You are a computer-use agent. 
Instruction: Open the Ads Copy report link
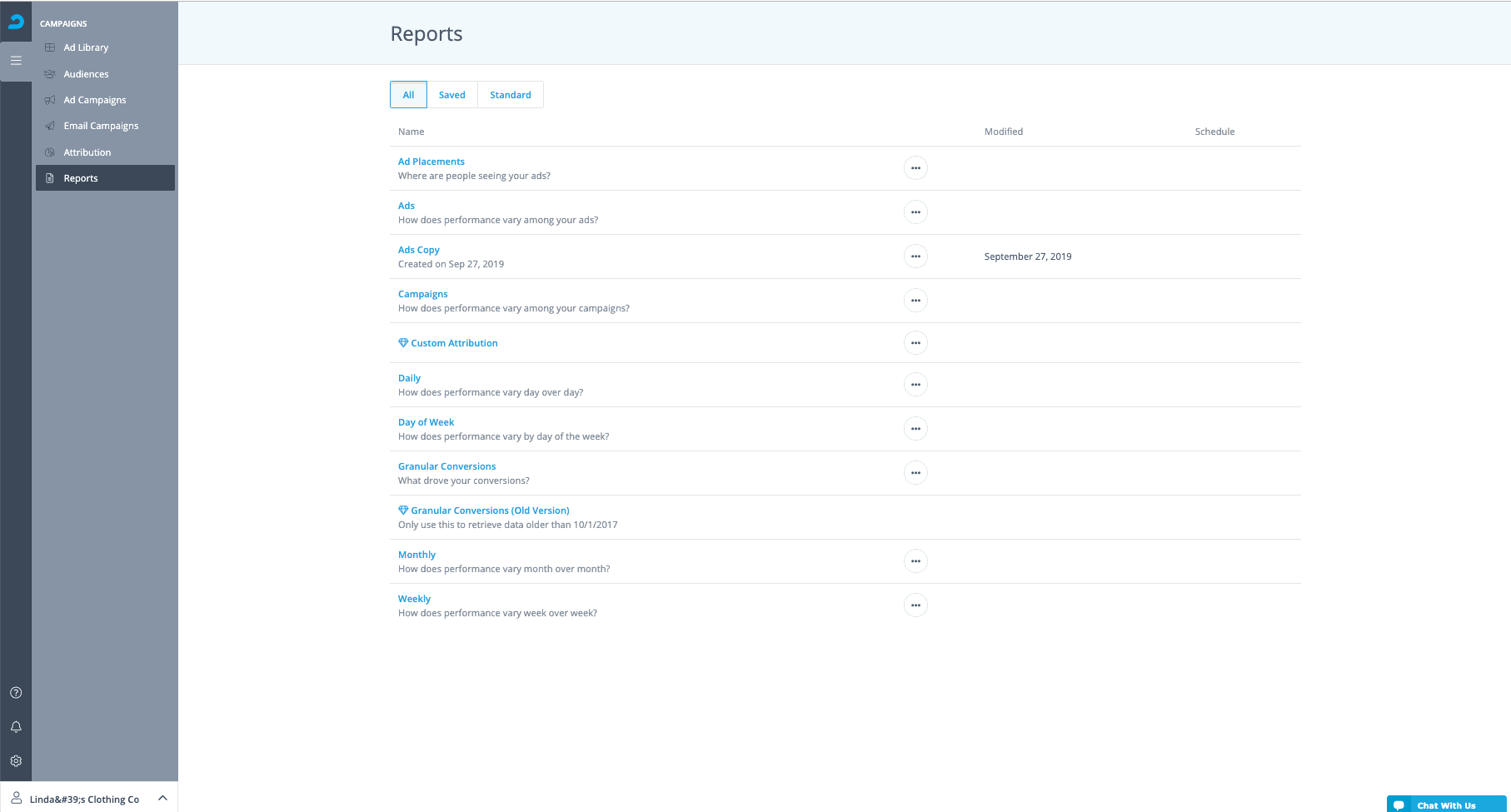coord(419,250)
